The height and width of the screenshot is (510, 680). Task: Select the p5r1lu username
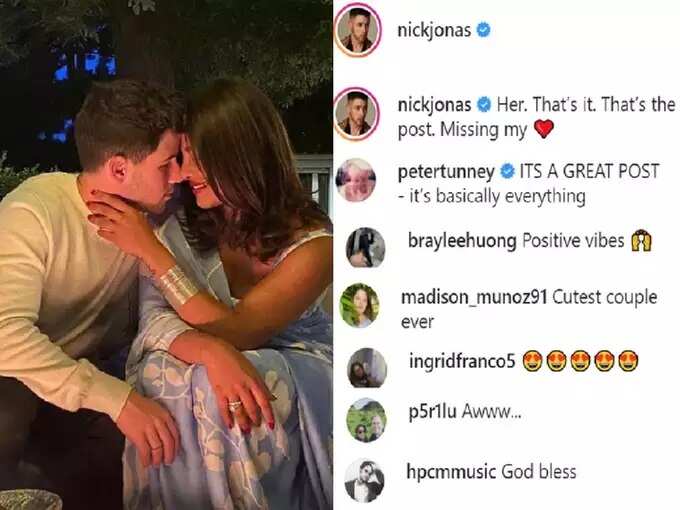pos(432,411)
